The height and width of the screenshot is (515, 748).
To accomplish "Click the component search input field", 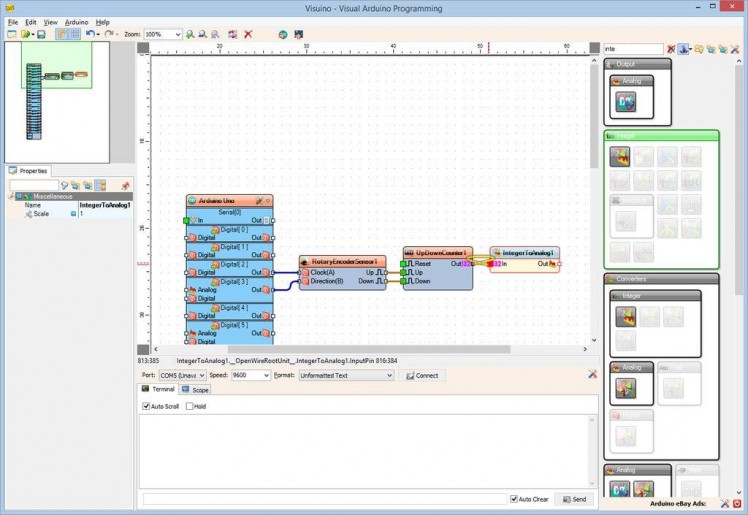I will 632,48.
